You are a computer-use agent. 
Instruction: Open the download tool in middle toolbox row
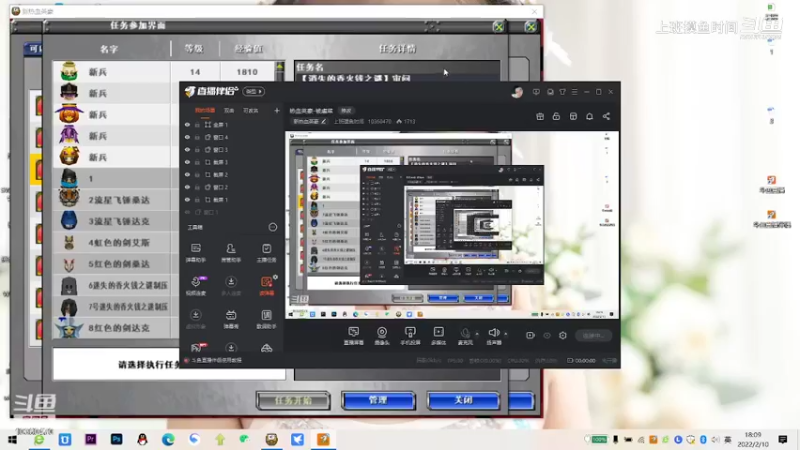point(231,286)
